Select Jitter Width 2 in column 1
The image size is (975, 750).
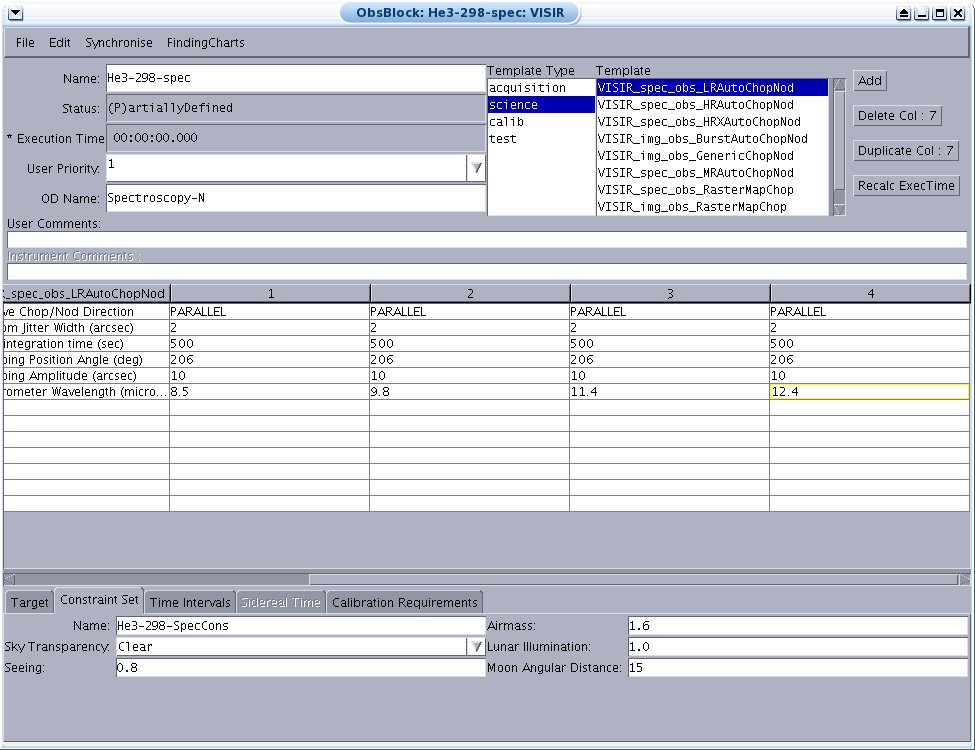coord(270,328)
